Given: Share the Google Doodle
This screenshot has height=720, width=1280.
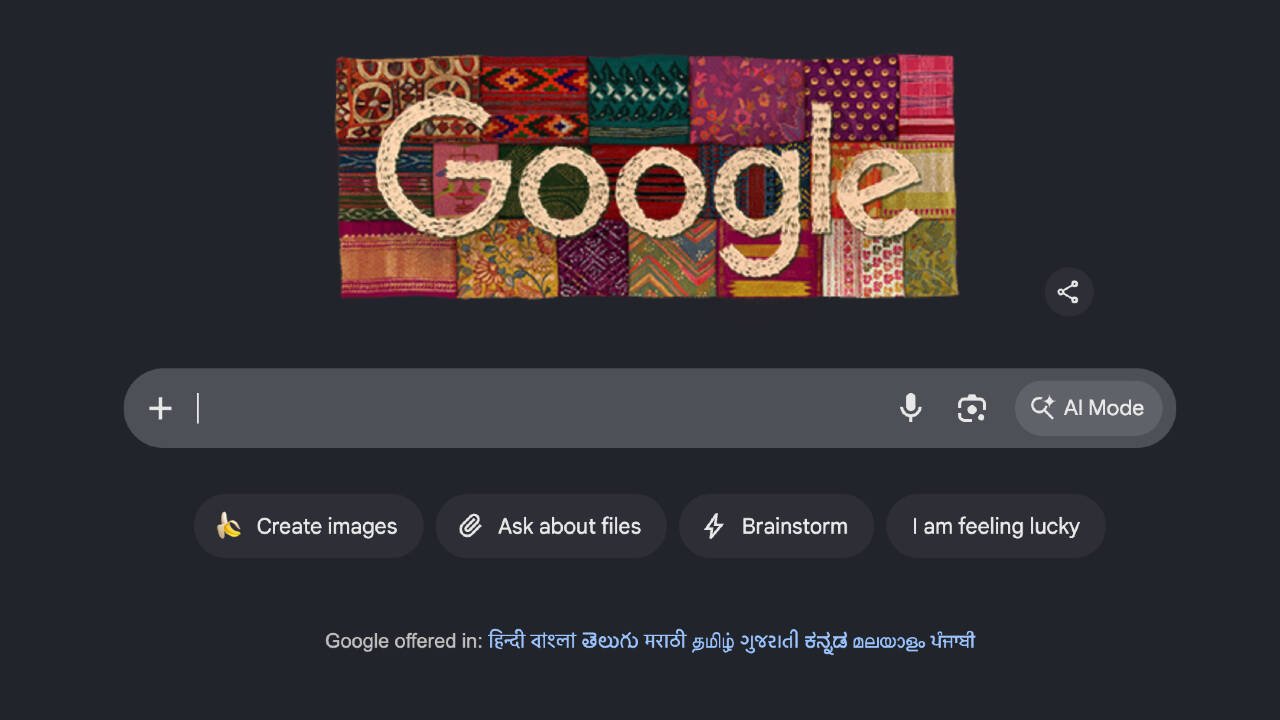Looking at the screenshot, I should pos(1069,292).
